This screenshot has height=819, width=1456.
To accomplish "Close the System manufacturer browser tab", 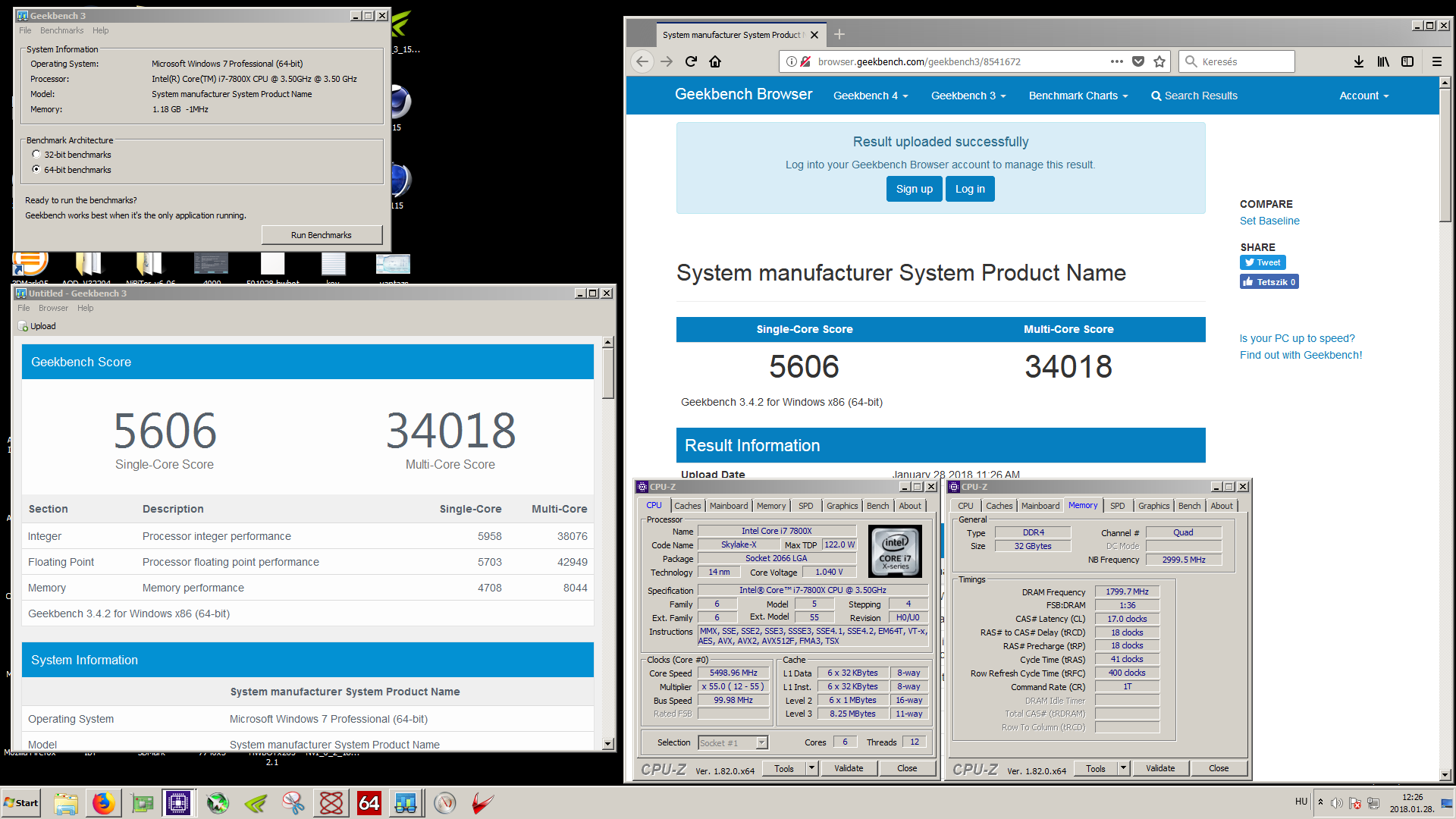I will tap(814, 35).
